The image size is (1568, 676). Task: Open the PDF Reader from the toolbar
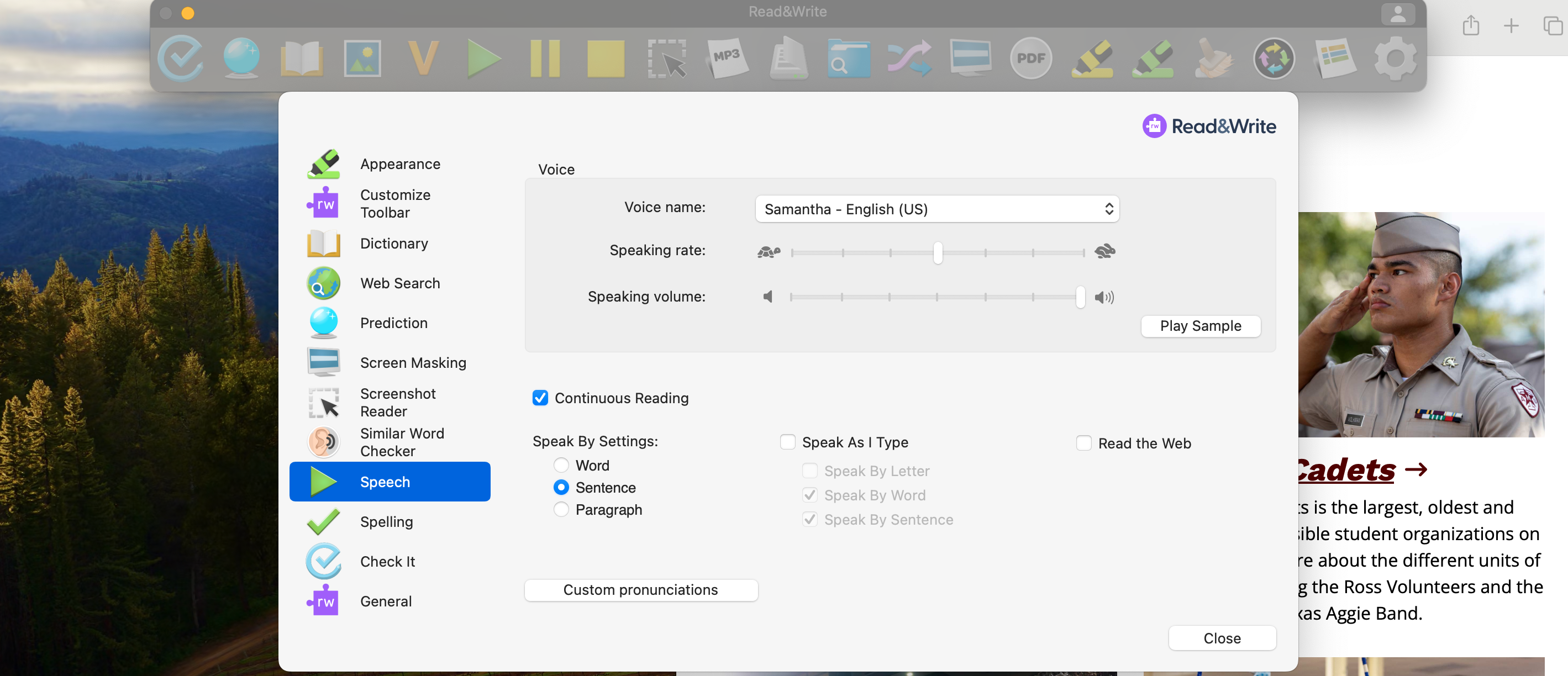[x=1031, y=58]
